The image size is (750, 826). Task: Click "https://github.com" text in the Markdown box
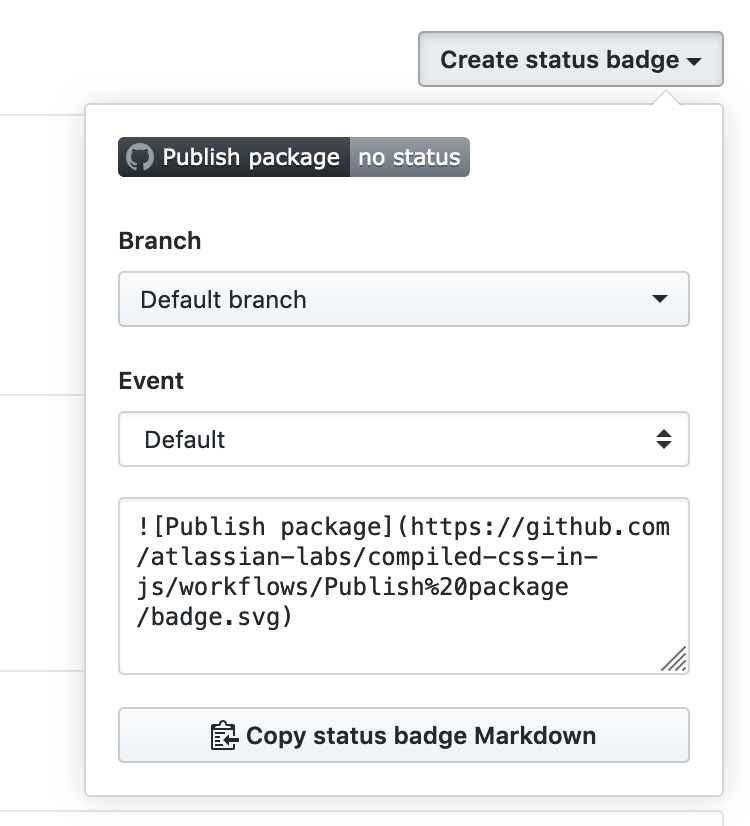coord(540,526)
